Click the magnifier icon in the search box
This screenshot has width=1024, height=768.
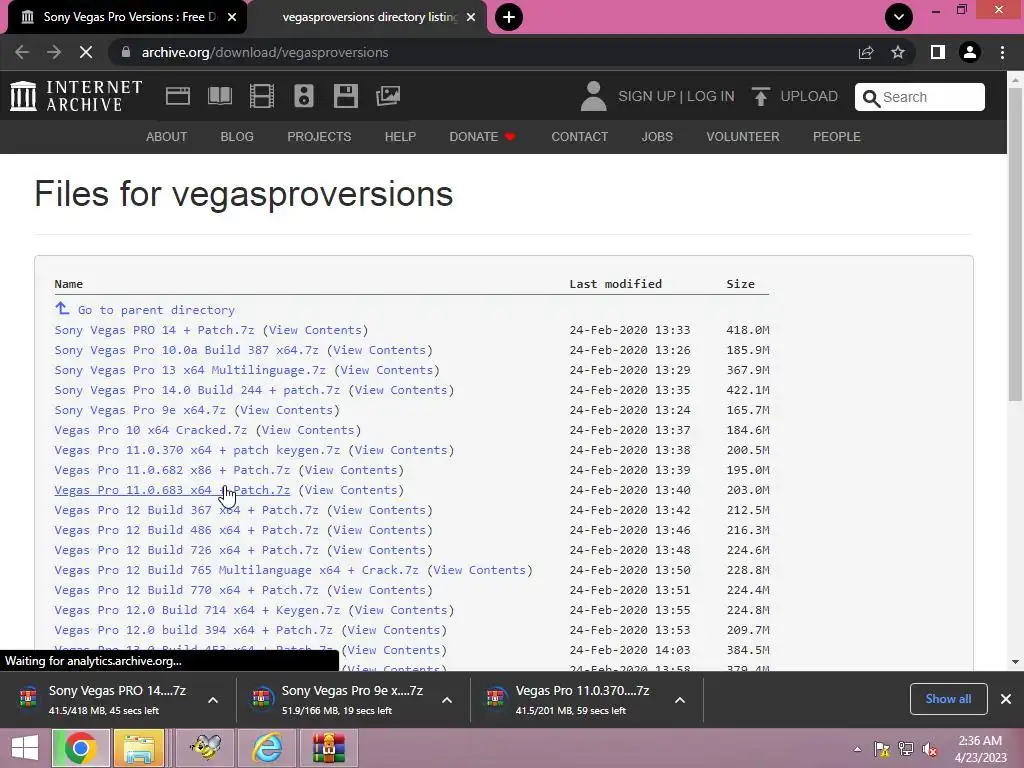point(871,98)
